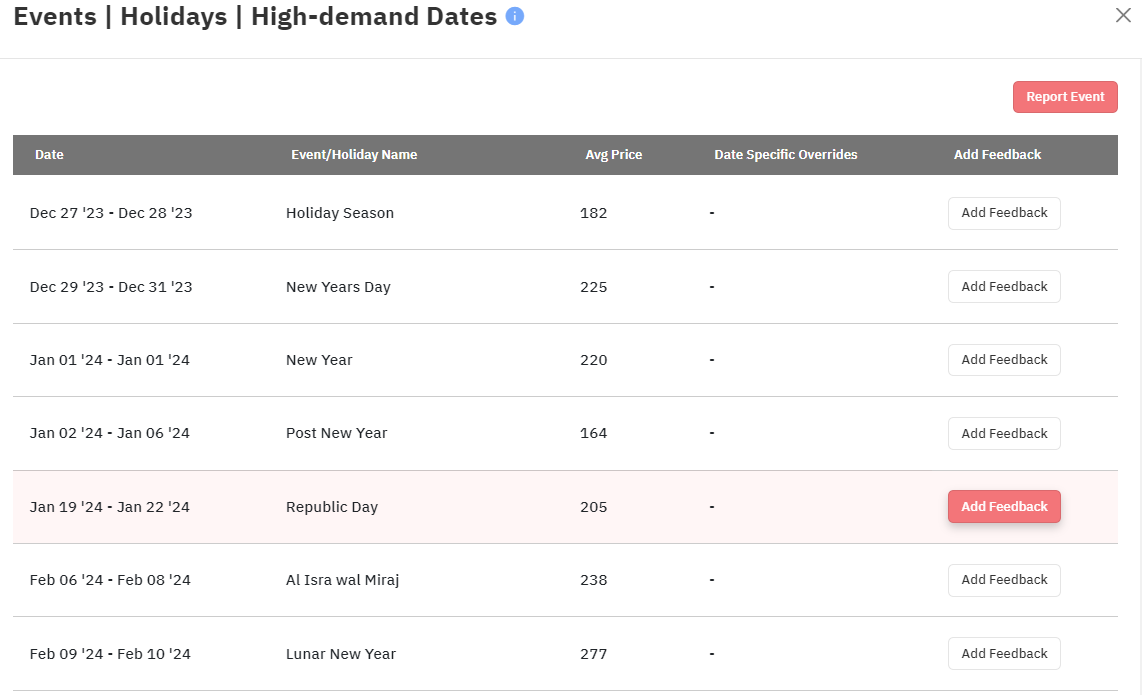The height and width of the screenshot is (695, 1142).
Task: Close the Events and Holidays dialog
Action: coord(1123,15)
